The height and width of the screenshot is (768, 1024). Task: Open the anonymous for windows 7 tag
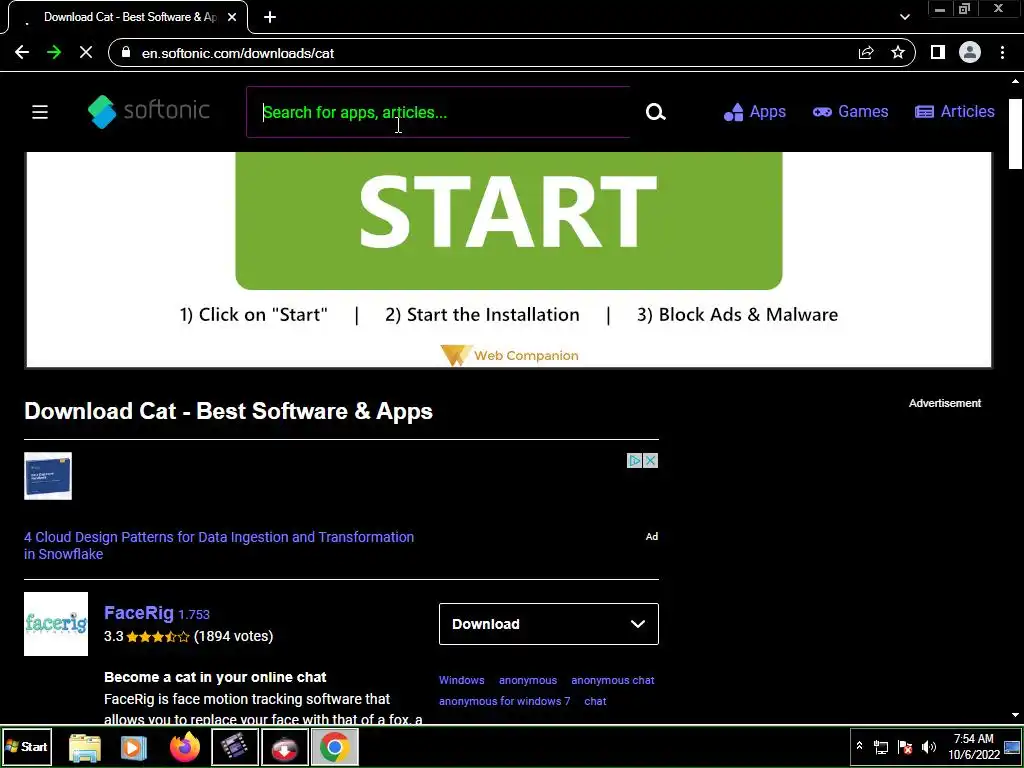tap(504, 701)
